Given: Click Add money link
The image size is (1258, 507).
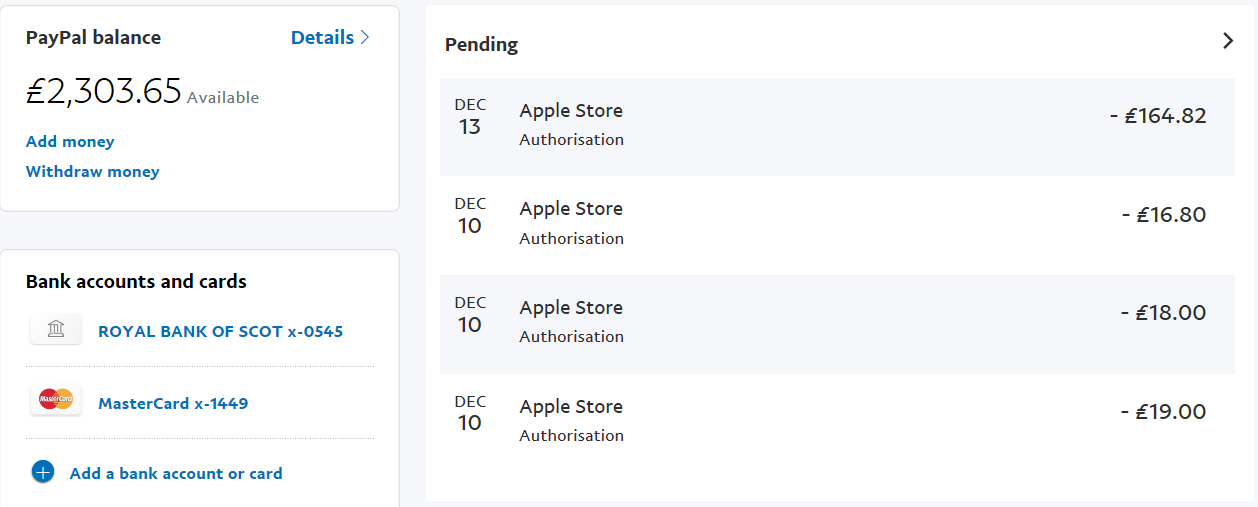Looking at the screenshot, I should [70, 141].
